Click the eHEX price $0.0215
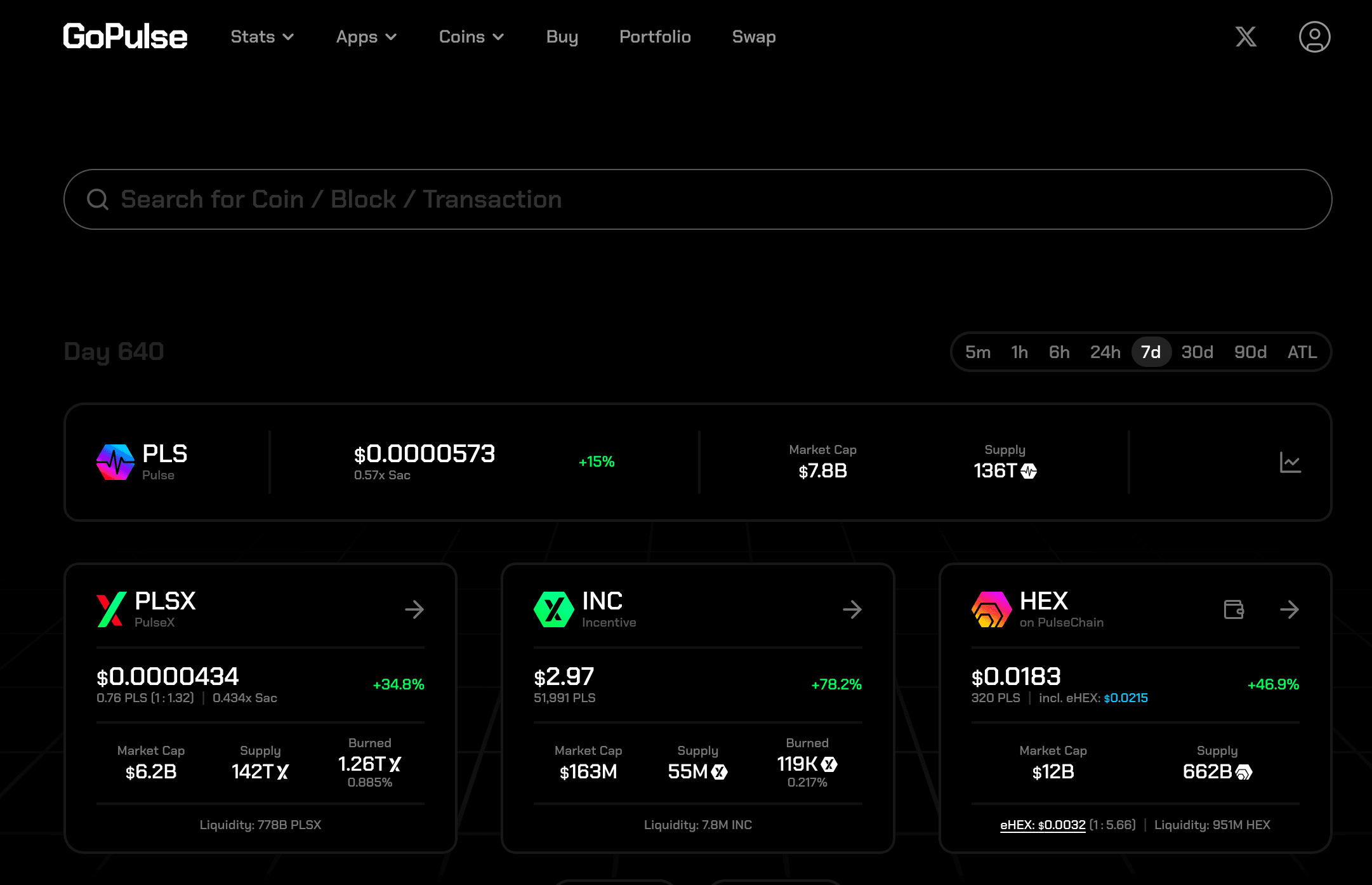 tap(1126, 698)
